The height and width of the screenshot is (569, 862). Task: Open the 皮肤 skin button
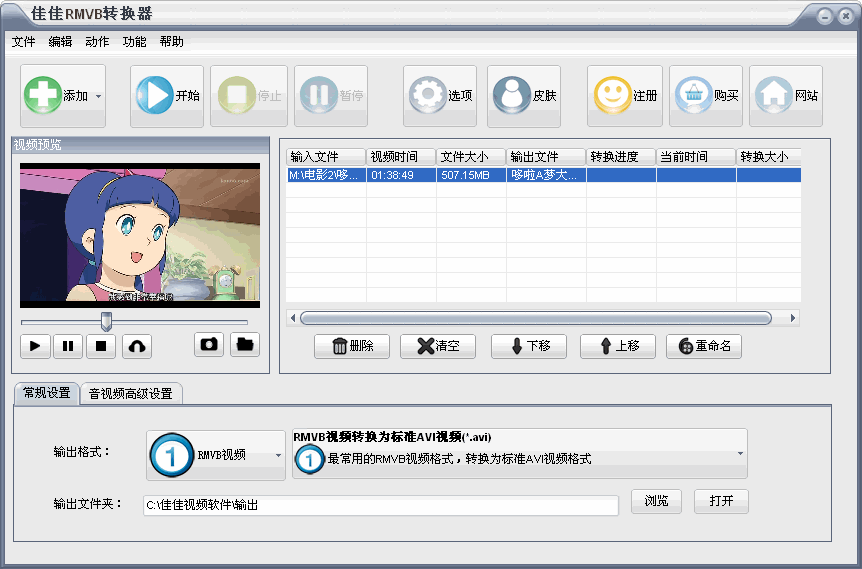click(x=524, y=96)
